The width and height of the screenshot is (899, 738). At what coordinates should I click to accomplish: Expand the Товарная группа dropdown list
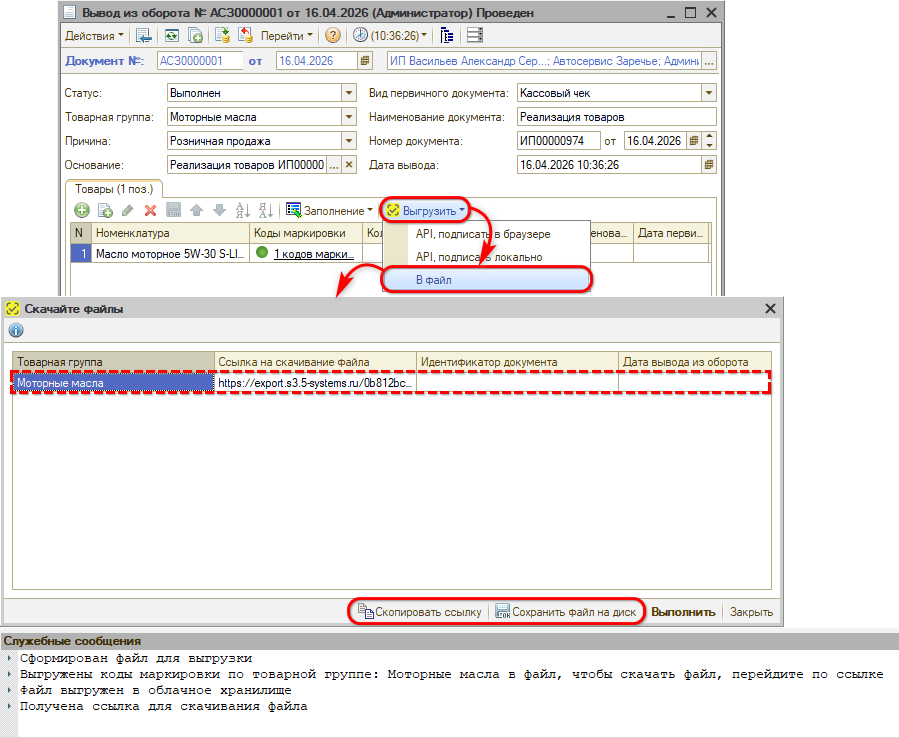(349, 117)
